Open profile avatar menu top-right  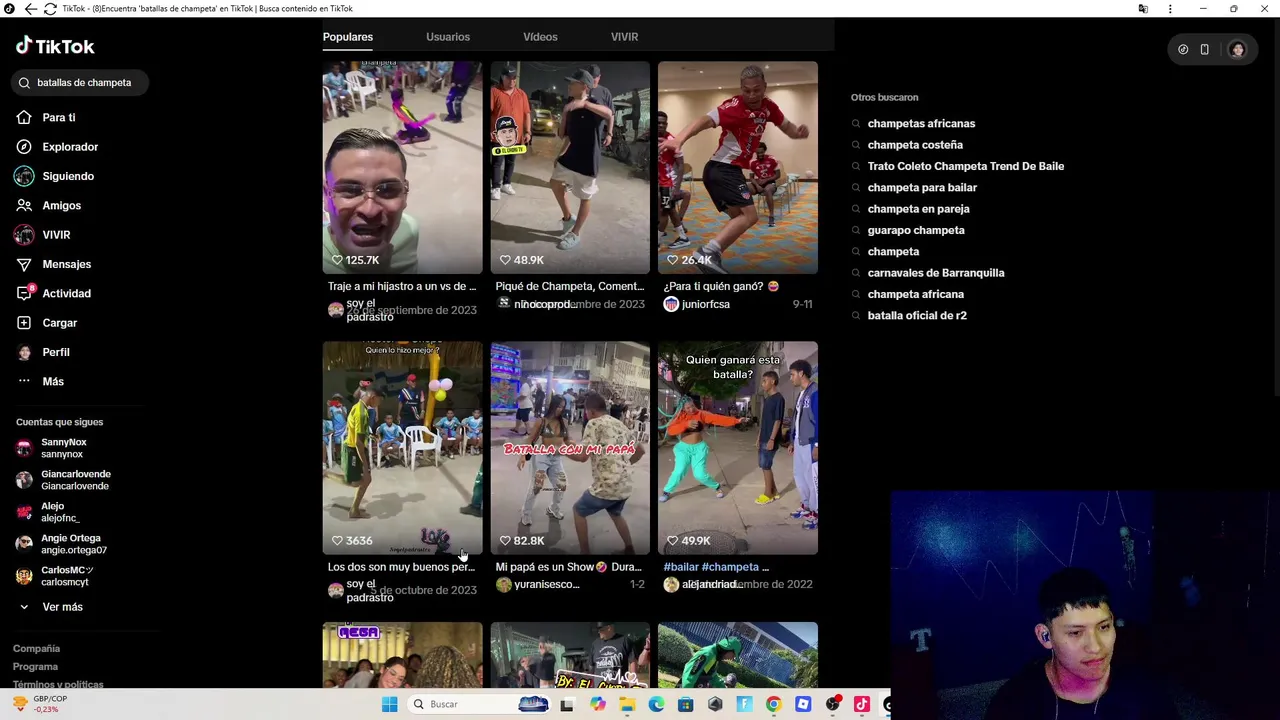coord(1237,50)
